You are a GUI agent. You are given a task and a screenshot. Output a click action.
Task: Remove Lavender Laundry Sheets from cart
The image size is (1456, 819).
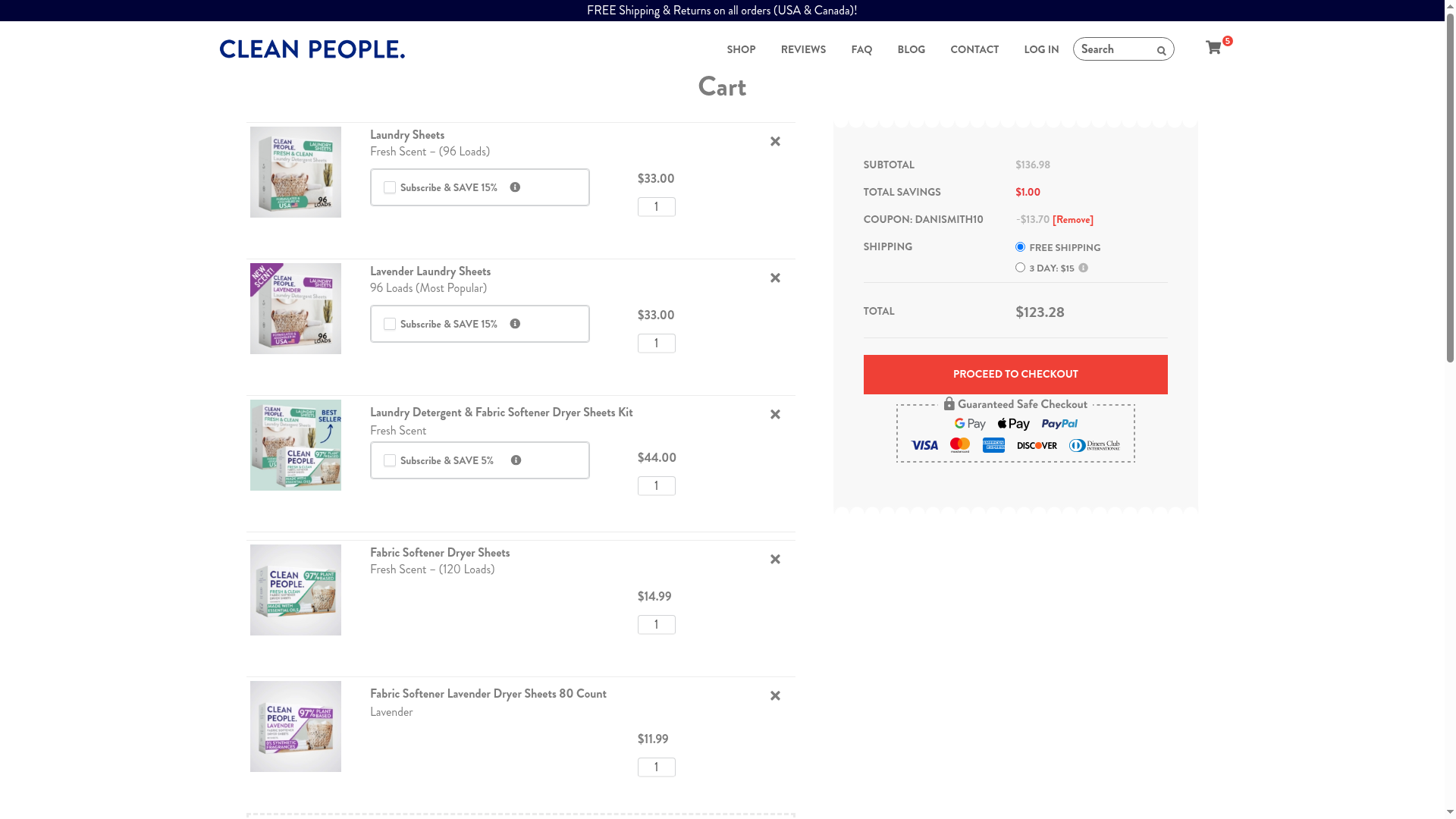pyautogui.click(x=775, y=278)
